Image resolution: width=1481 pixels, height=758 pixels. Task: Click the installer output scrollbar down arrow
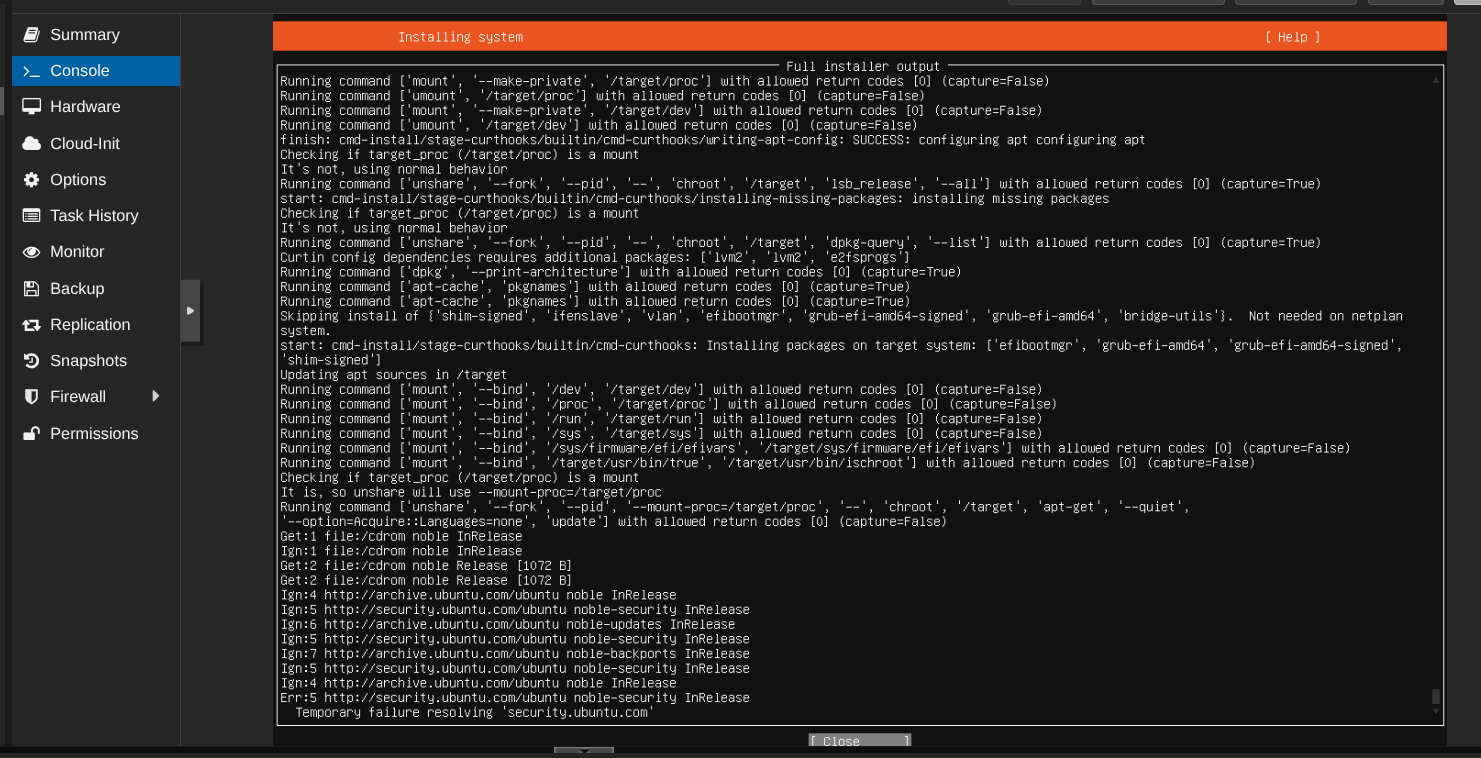pyautogui.click(x=1436, y=712)
